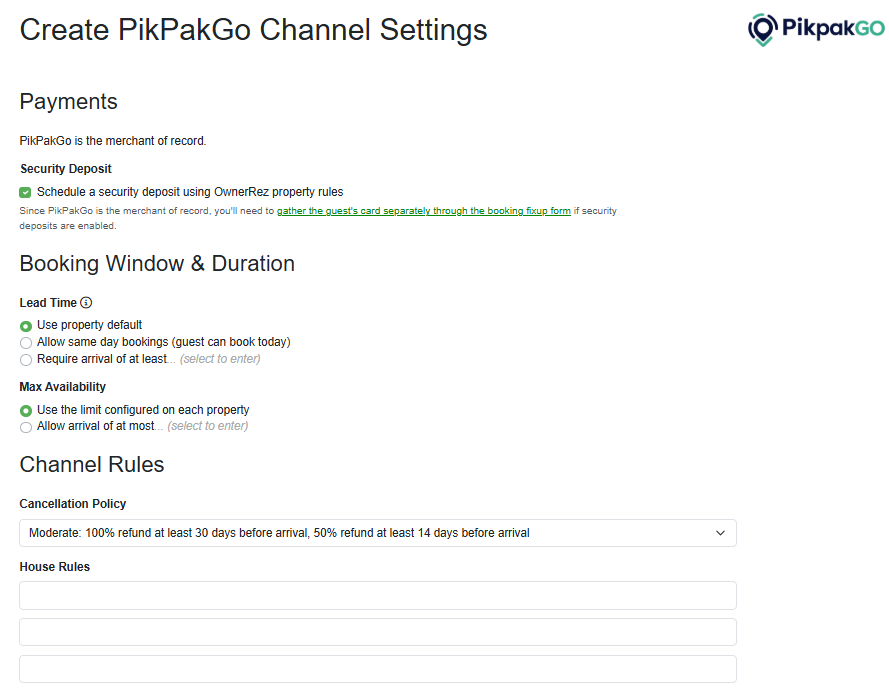
Task: Click the Payments section heading
Action: tap(69, 101)
